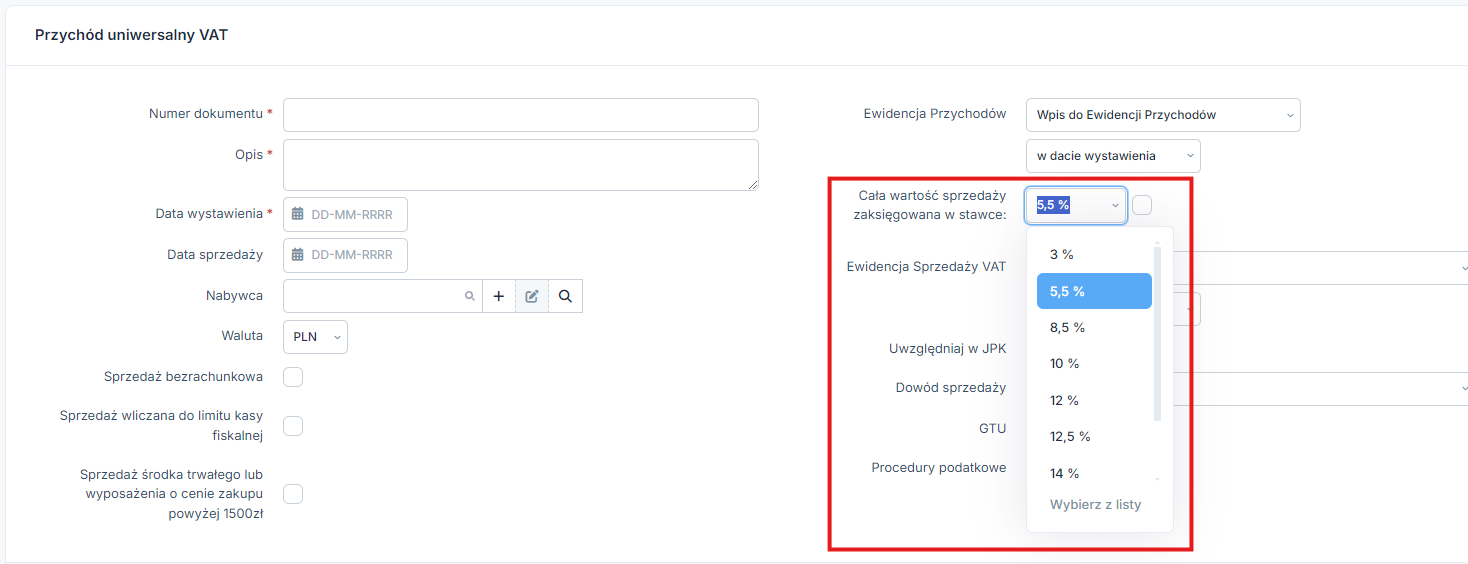The image size is (1468, 564).
Task: Click the plus icon to add Nabywca
Action: tap(499, 296)
